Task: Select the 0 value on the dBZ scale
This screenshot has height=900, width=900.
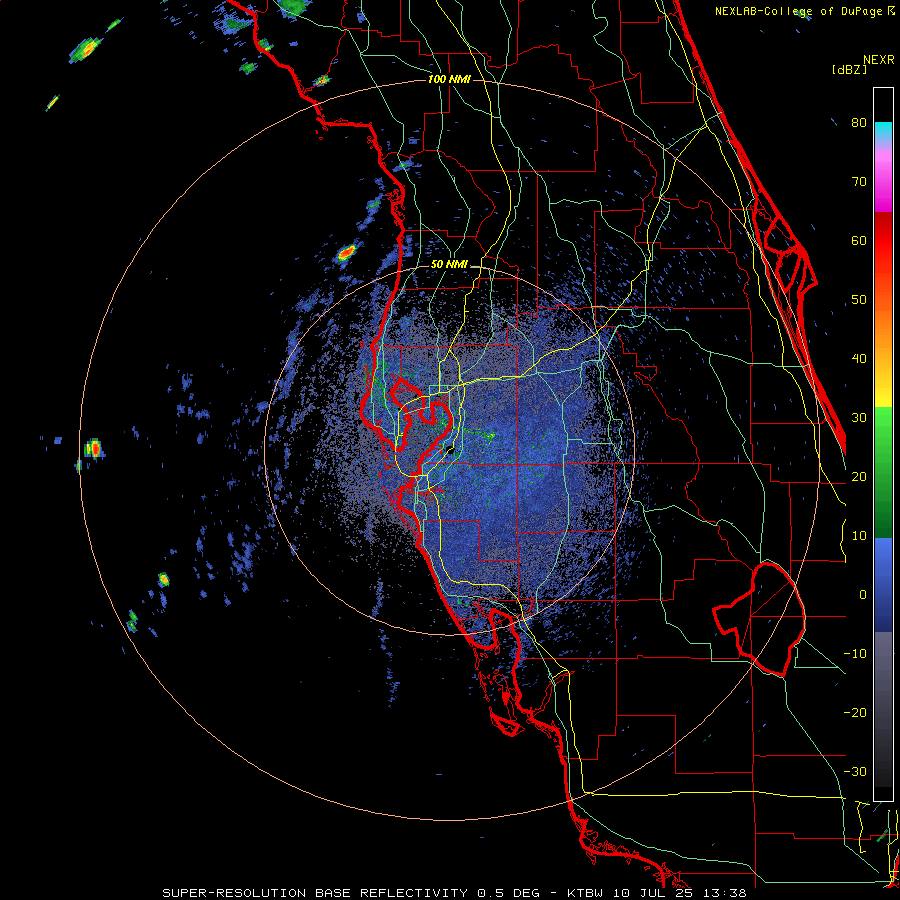Action: (x=863, y=595)
